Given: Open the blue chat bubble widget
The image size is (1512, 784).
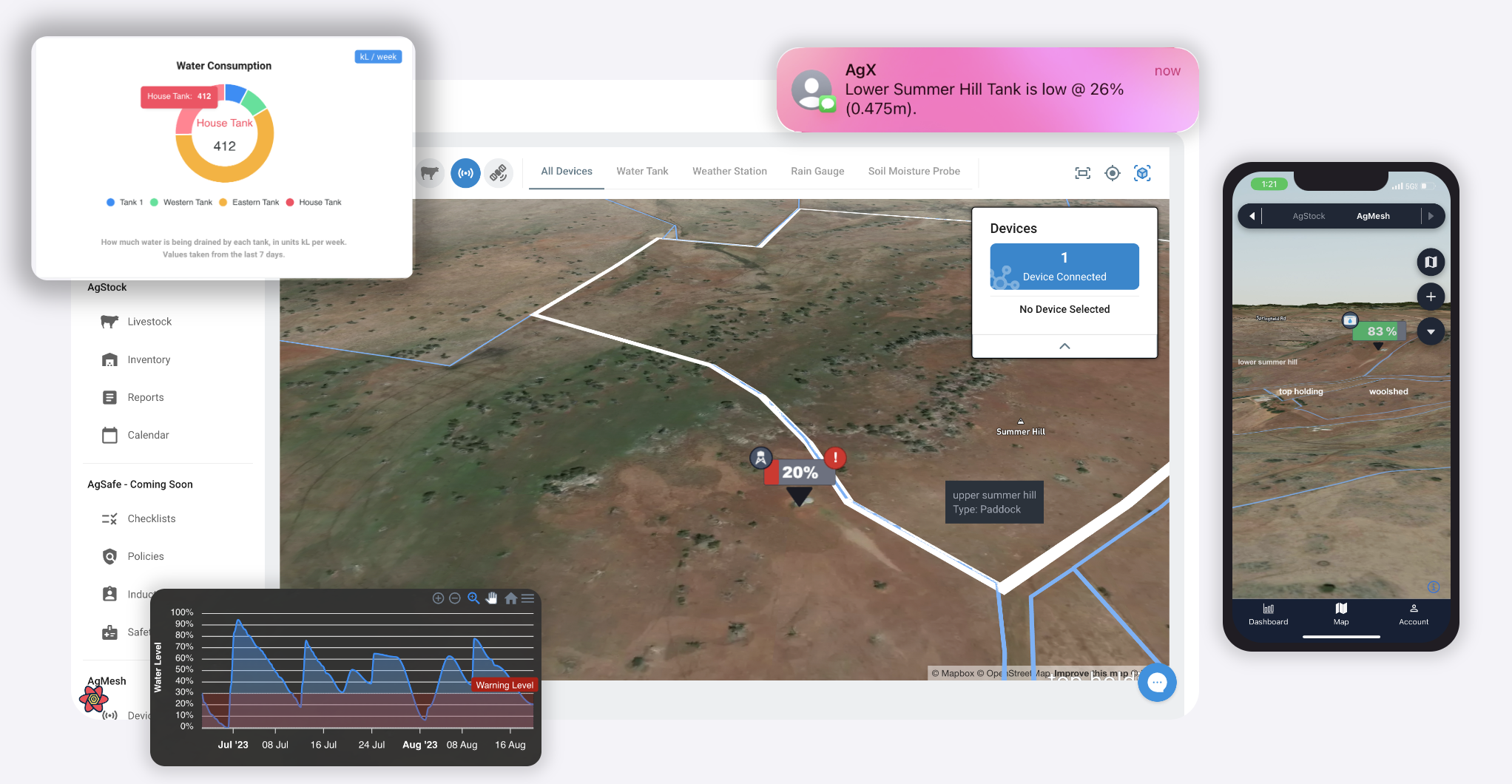Looking at the screenshot, I should point(1157,683).
